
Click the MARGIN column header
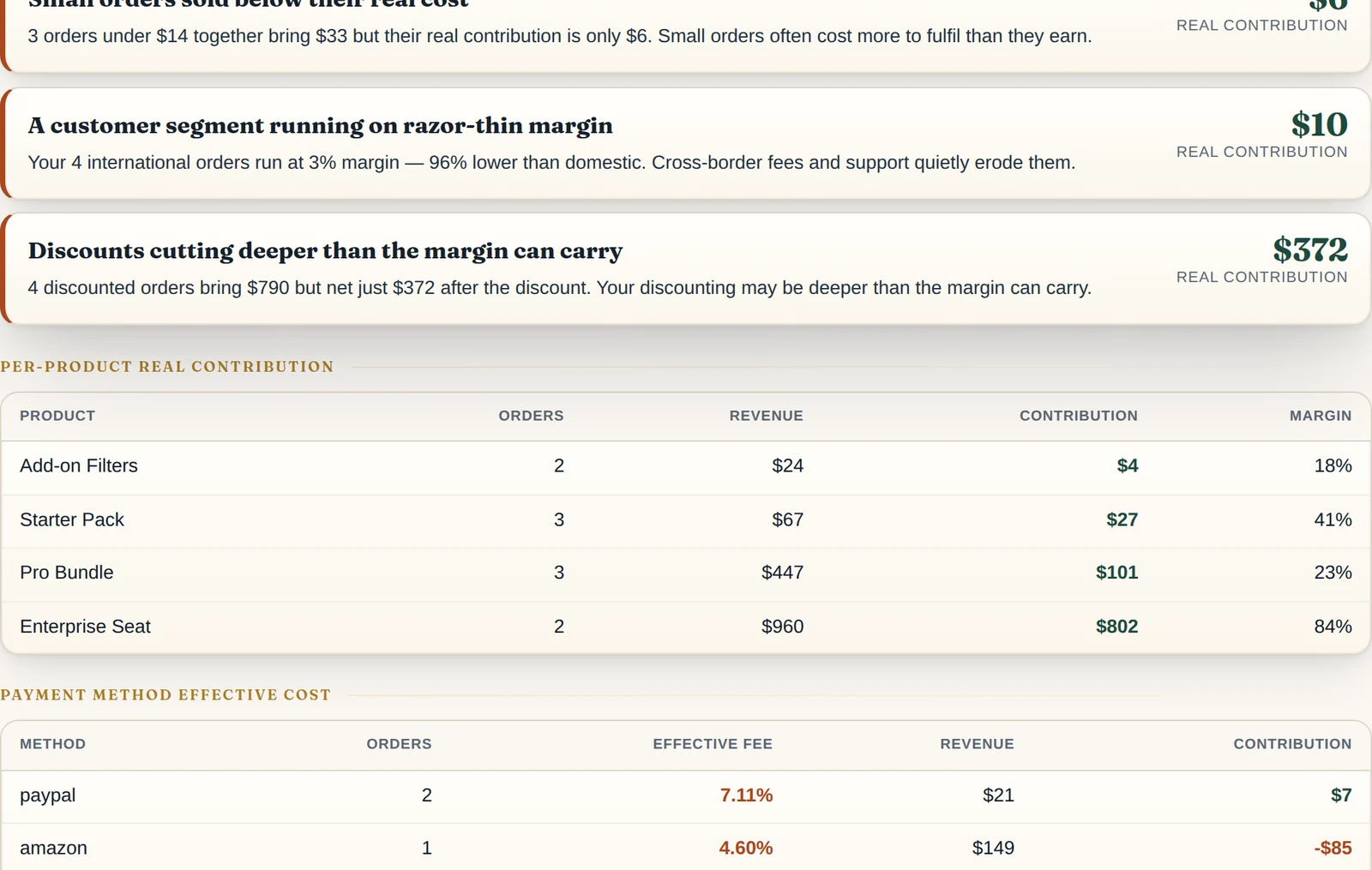pyautogui.click(x=1321, y=416)
